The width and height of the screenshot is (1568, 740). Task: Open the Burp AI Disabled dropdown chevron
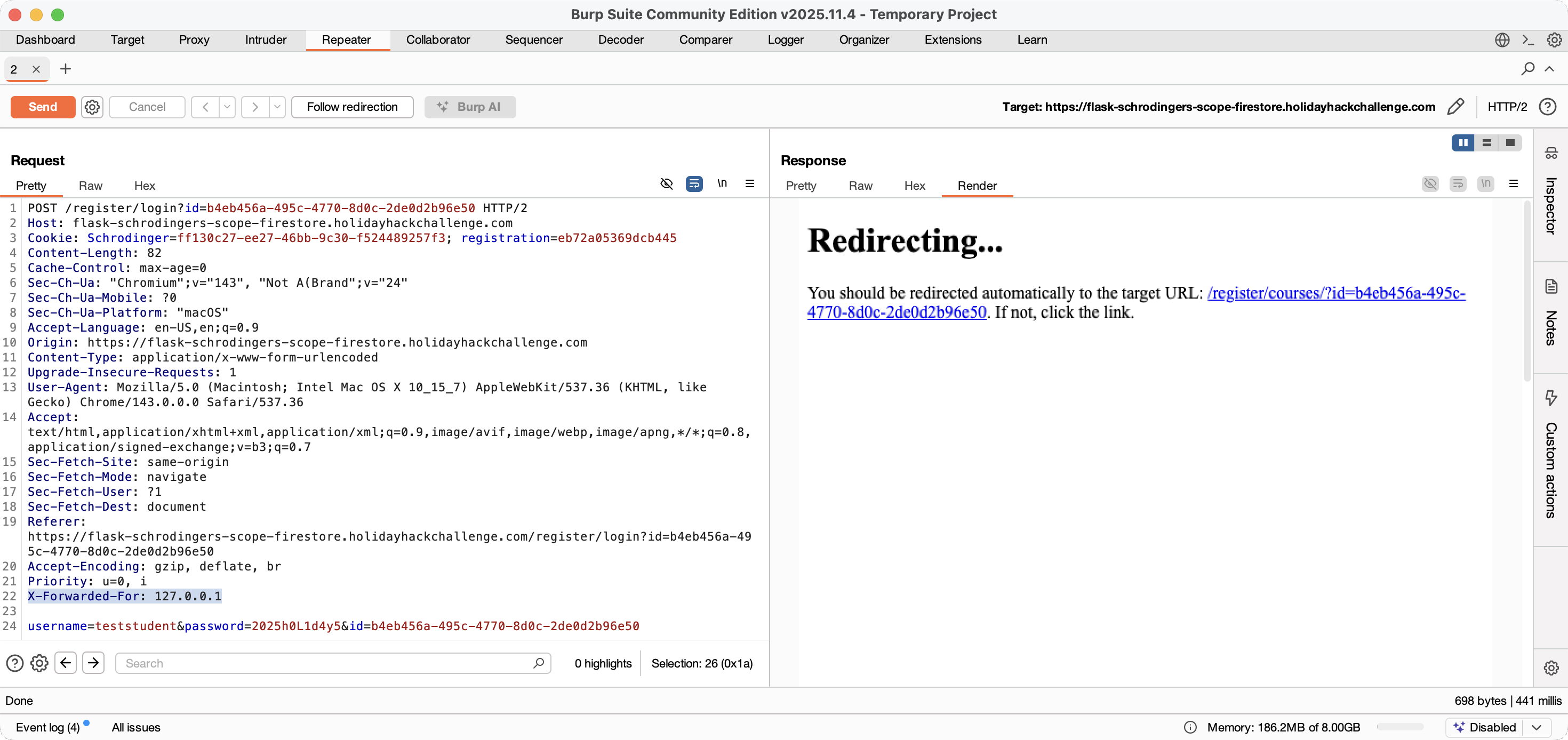tap(1537, 727)
